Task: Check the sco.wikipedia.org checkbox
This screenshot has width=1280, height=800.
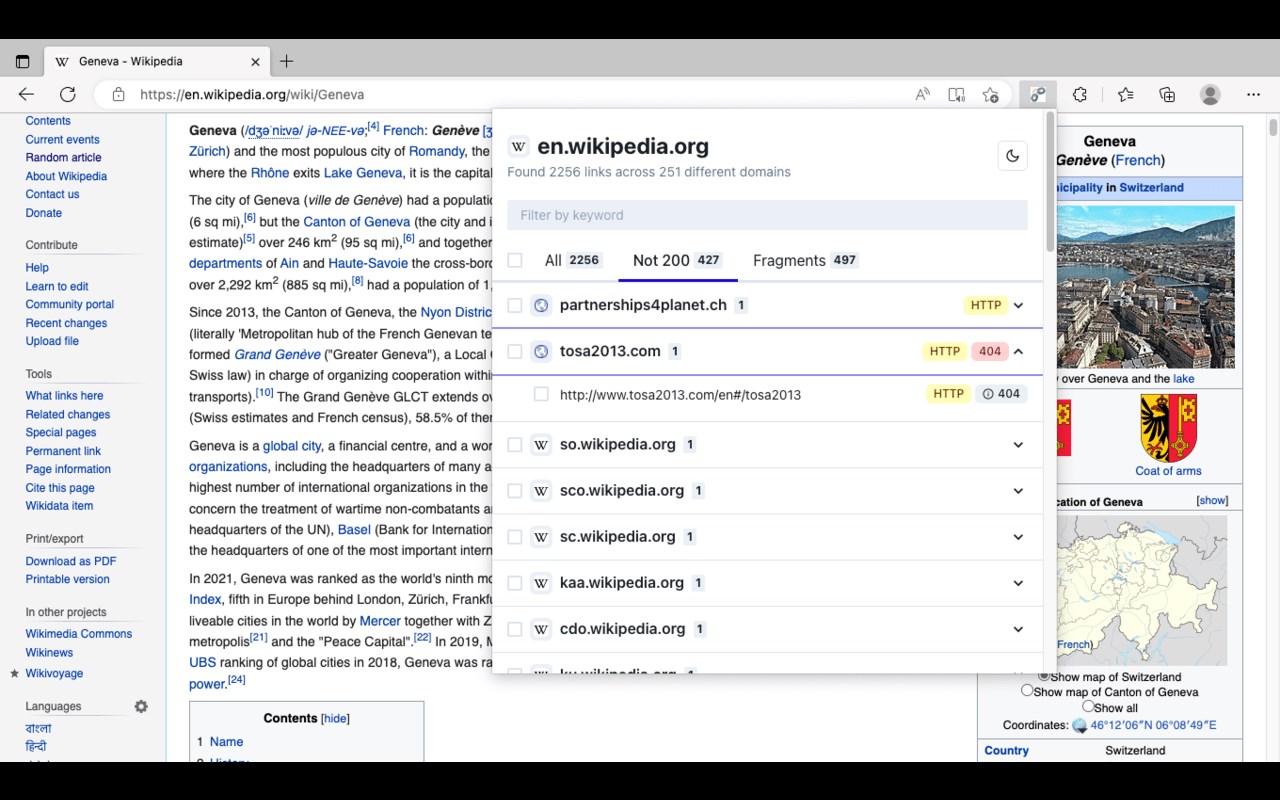Action: pyautogui.click(x=515, y=490)
